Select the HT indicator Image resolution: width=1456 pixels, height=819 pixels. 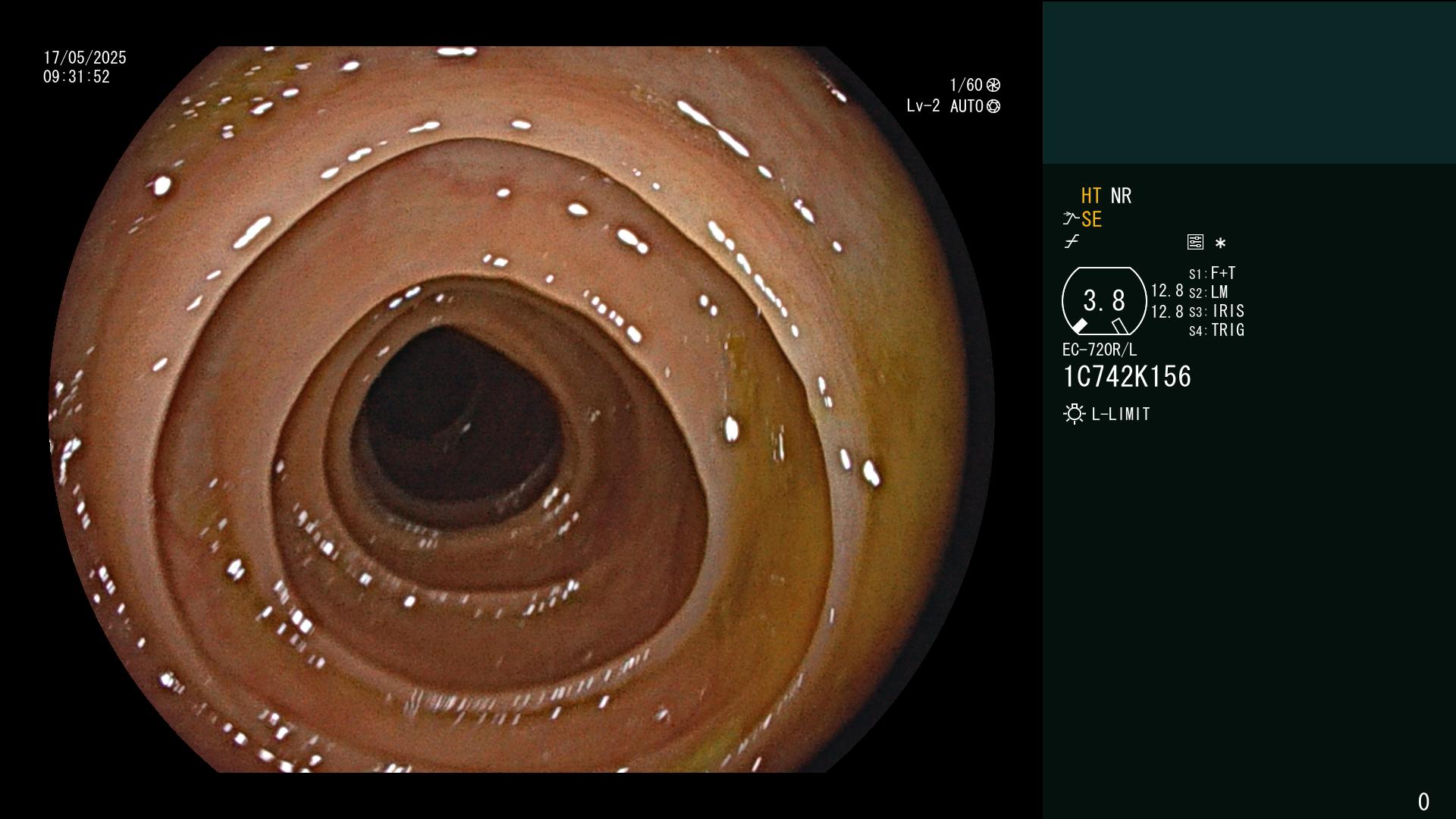tap(1090, 196)
